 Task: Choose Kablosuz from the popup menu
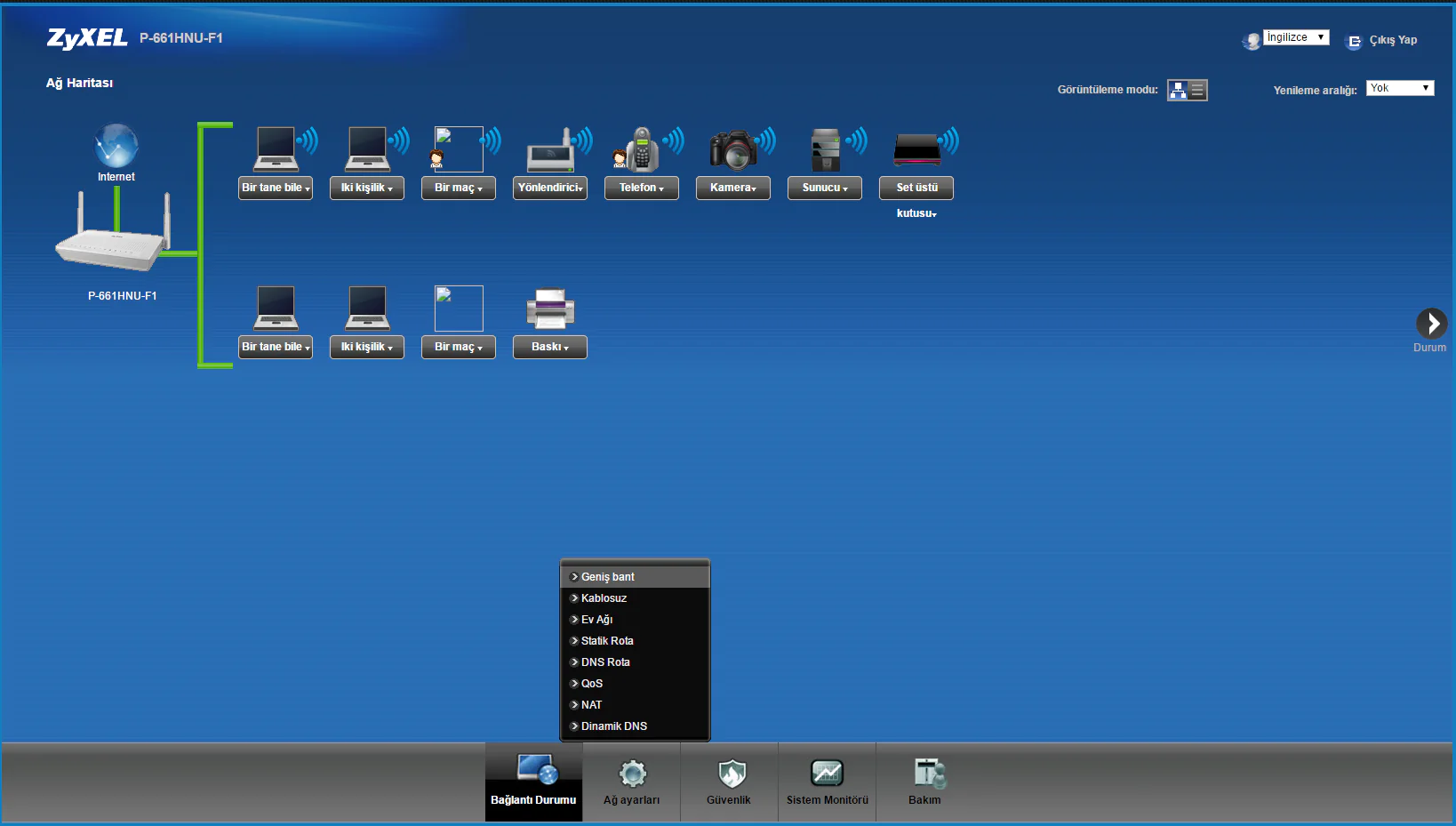(604, 598)
